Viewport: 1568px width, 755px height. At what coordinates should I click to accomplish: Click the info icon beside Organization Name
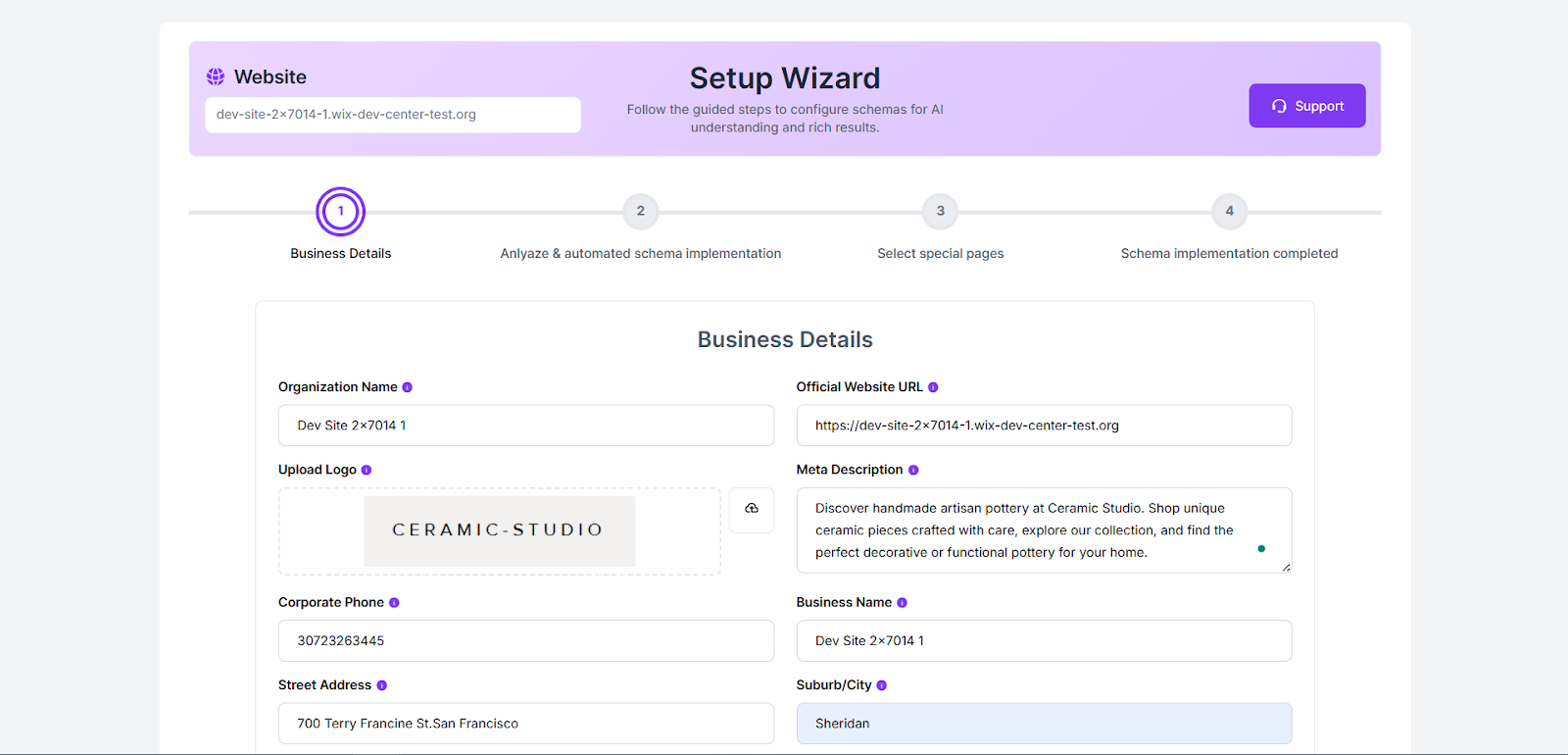[407, 387]
